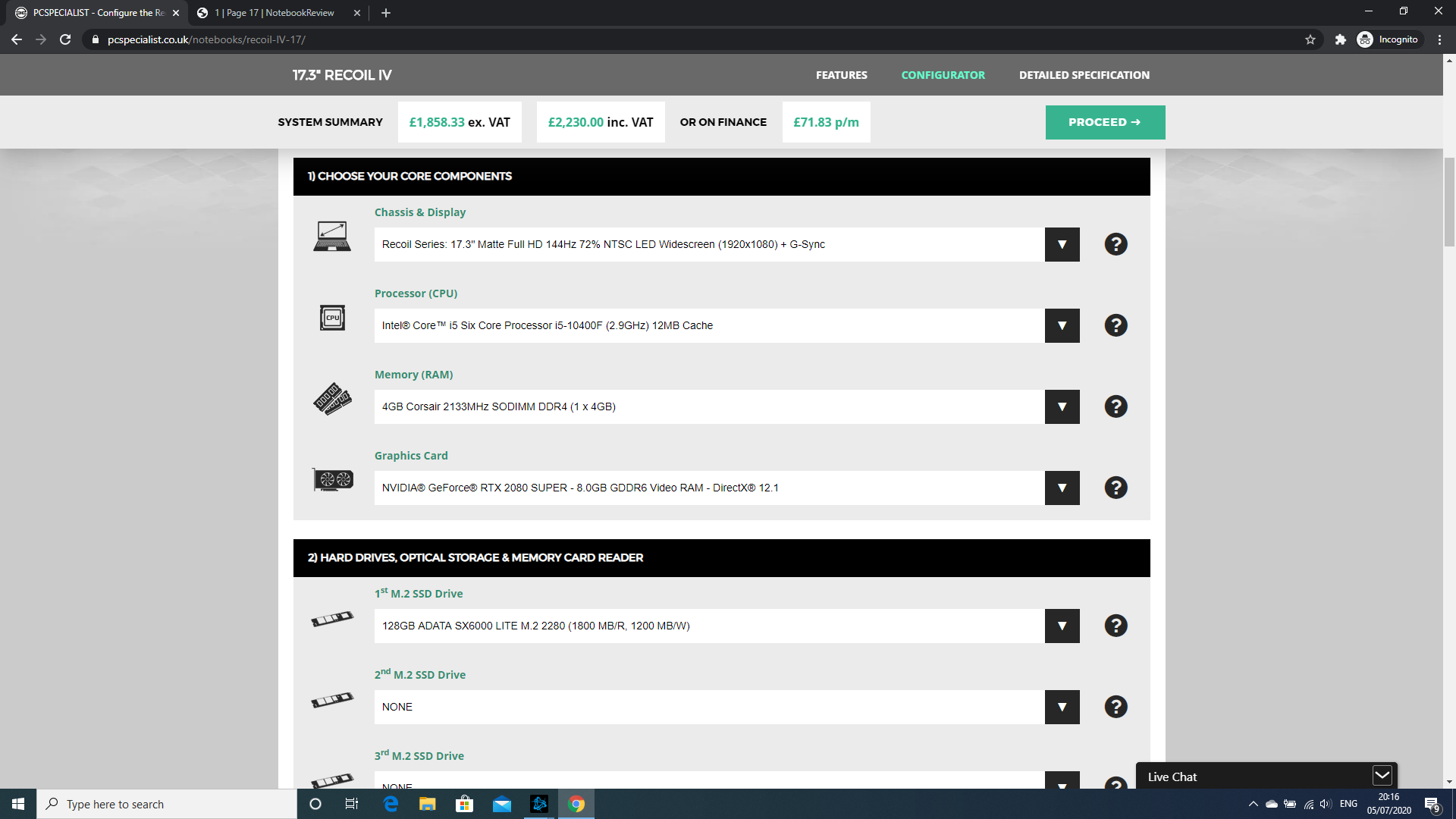
Task: Expand the Graphics Card dropdown
Action: [1062, 488]
